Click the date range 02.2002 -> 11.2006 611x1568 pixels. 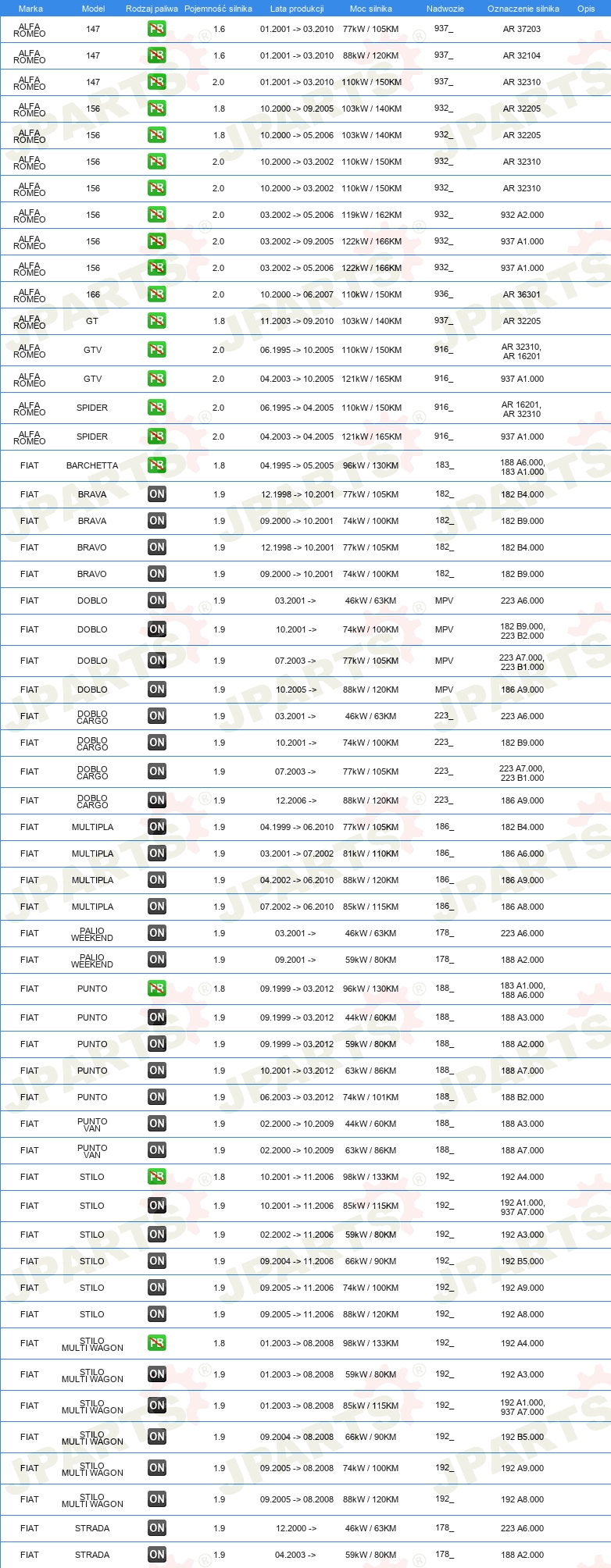click(297, 1235)
